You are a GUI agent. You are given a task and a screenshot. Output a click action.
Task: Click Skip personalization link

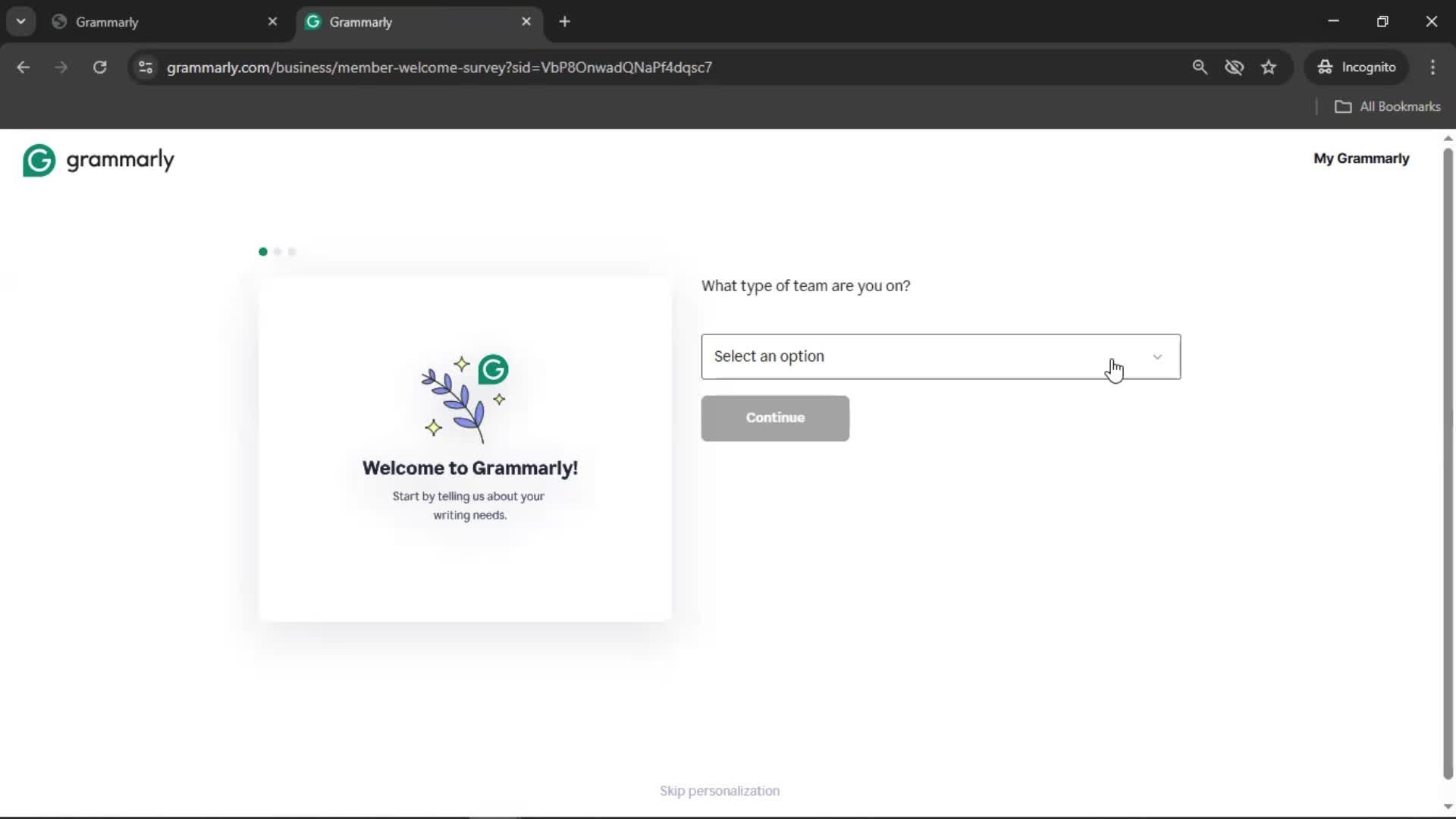point(719,791)
